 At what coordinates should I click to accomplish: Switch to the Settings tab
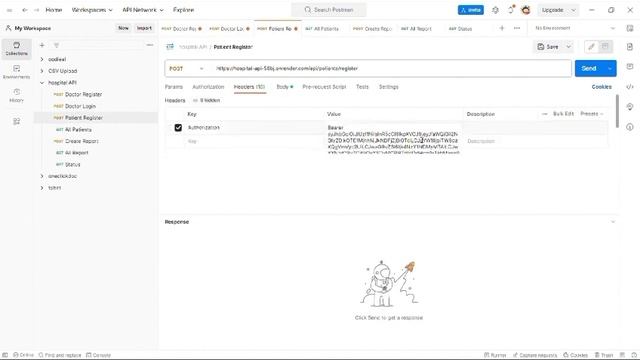(389, 87)
